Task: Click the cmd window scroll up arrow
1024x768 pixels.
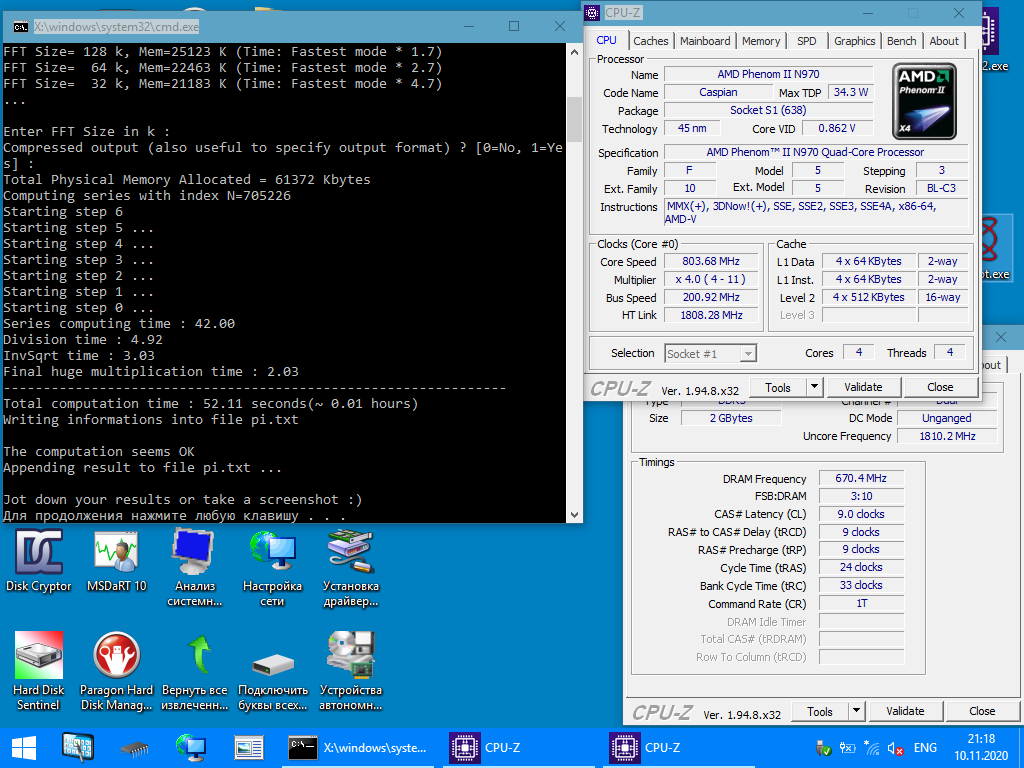Action: pos(574,52)
